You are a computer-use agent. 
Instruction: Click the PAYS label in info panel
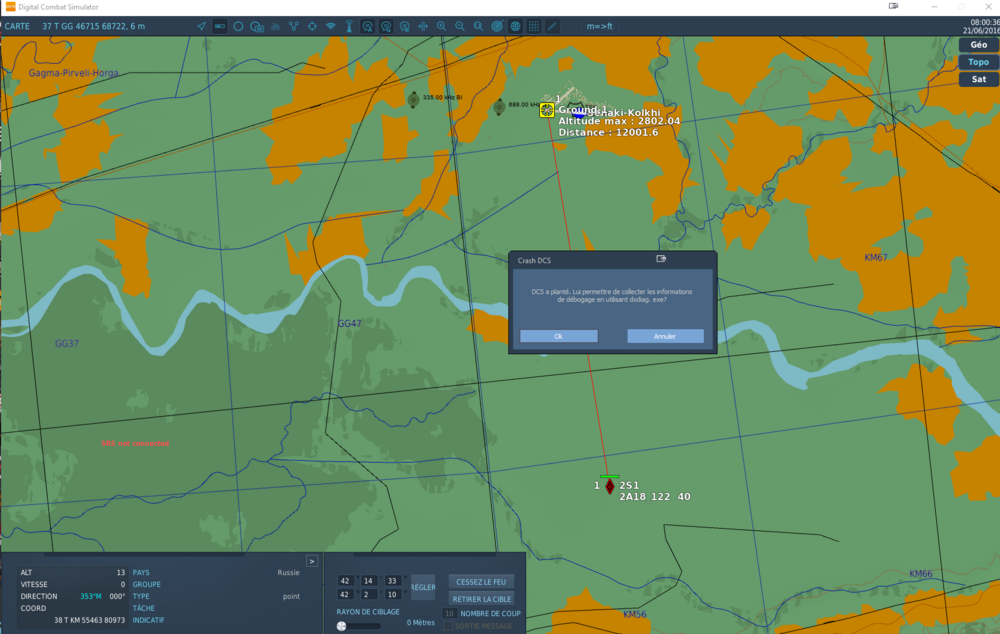click(141, 573)
